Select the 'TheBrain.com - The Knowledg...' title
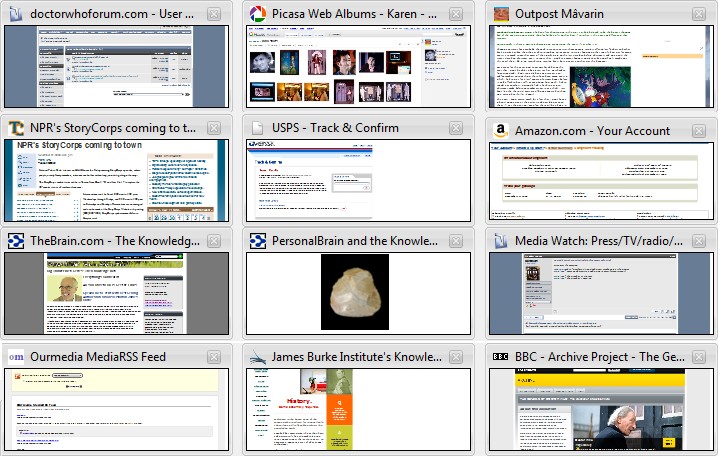Viewport: 718px width, 456px height. (114, 241)
